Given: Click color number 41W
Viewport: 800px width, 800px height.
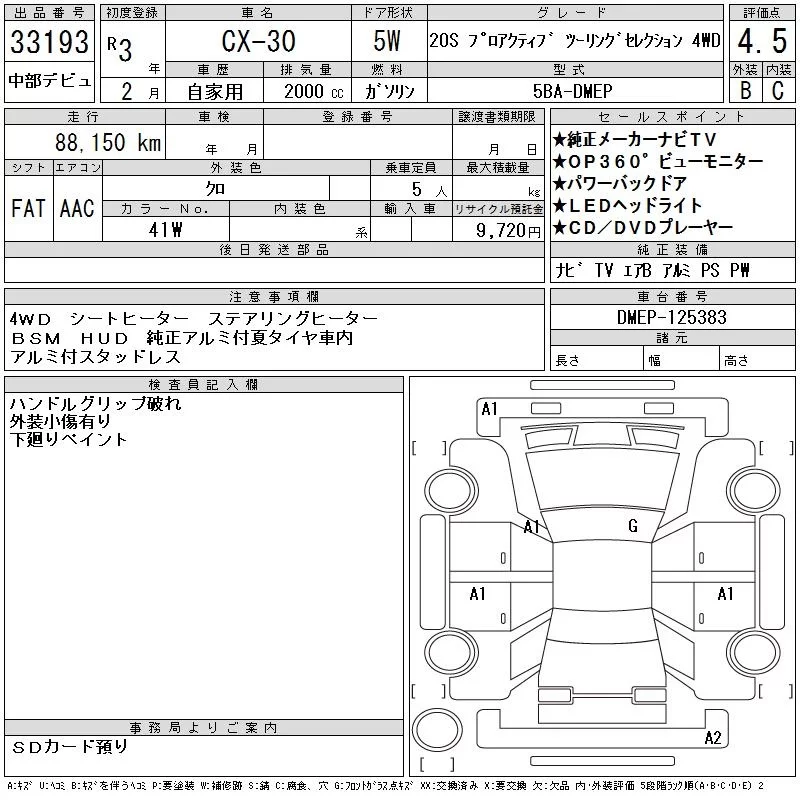Looking at the screenshot, I should [165, 230].
